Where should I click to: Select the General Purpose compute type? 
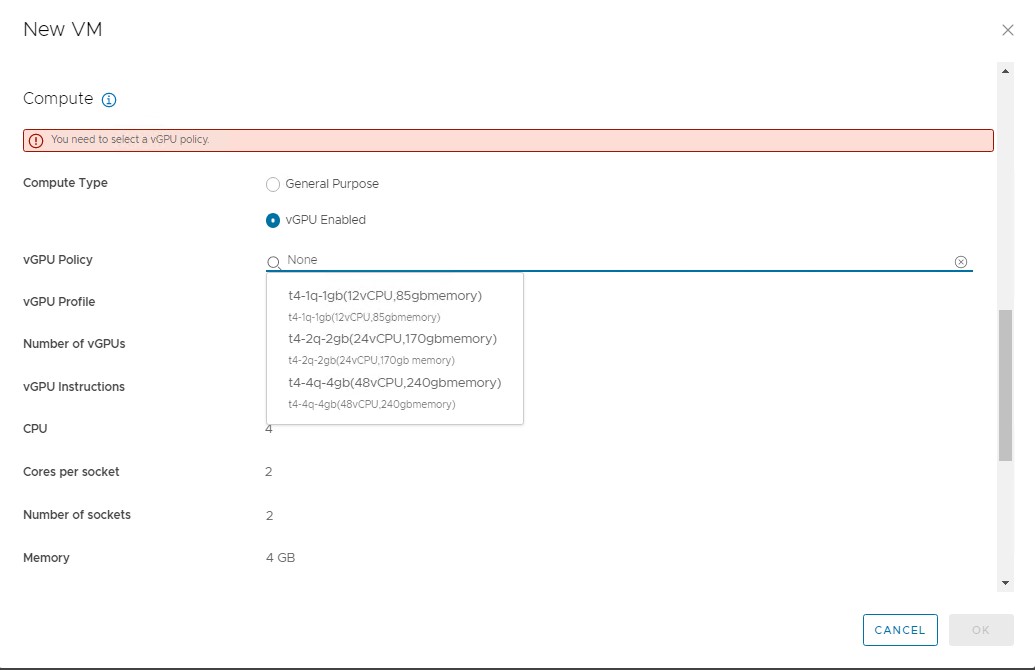[x=272, y=184]
